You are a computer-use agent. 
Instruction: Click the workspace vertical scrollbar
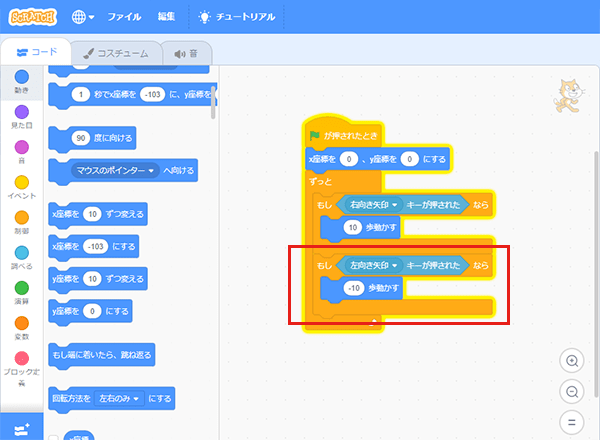[x=596, y=274]
